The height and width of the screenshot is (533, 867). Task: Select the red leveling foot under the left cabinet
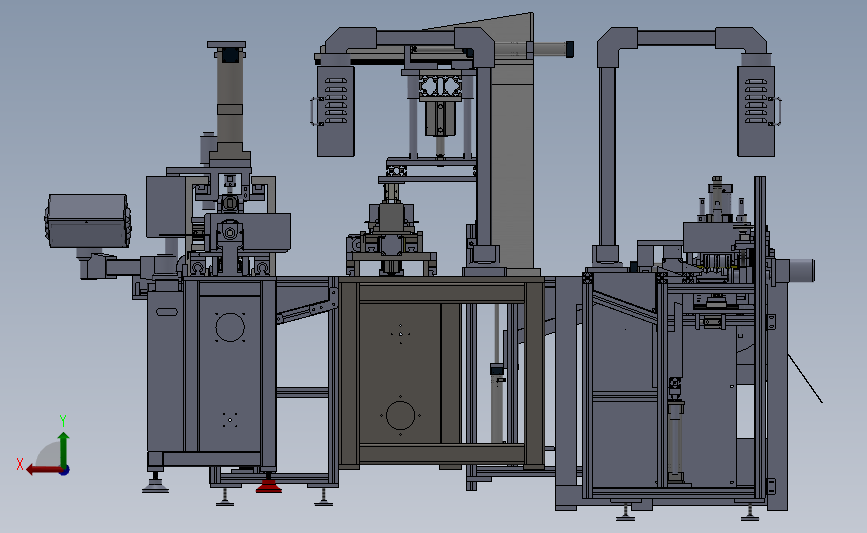pyautogui.click(x=269, y=484)
